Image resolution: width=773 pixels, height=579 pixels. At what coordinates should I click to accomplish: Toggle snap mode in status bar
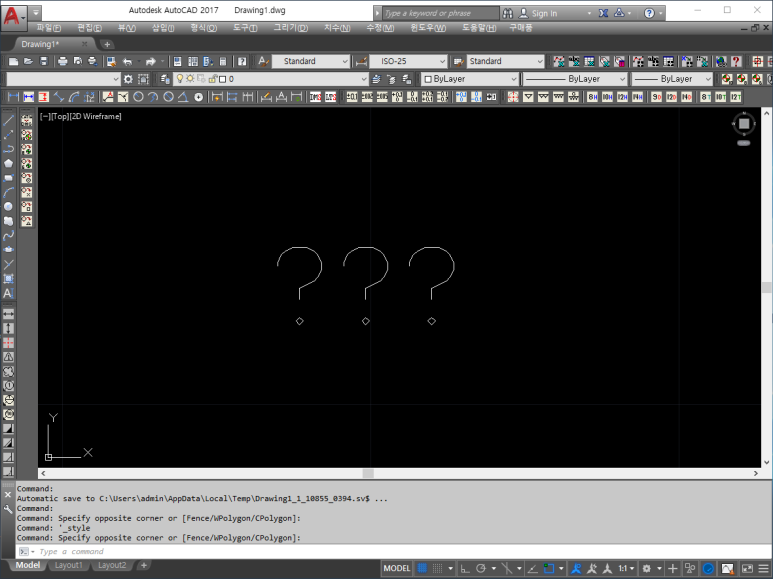click(x=437, y=569)
